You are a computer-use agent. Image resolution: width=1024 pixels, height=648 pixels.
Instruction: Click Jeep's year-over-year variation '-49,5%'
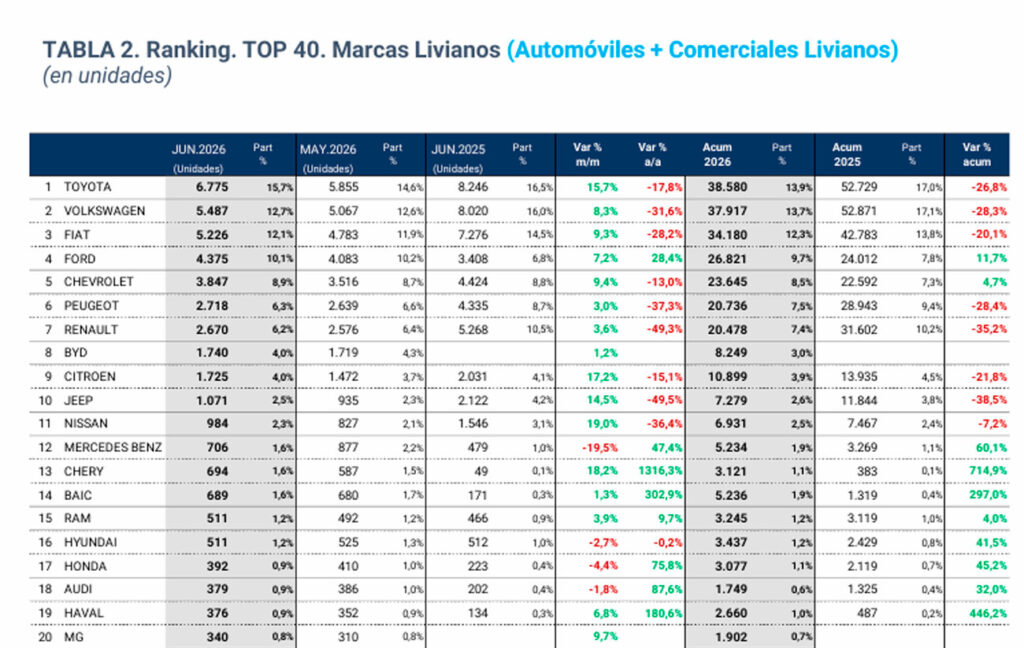pos(665,400)
